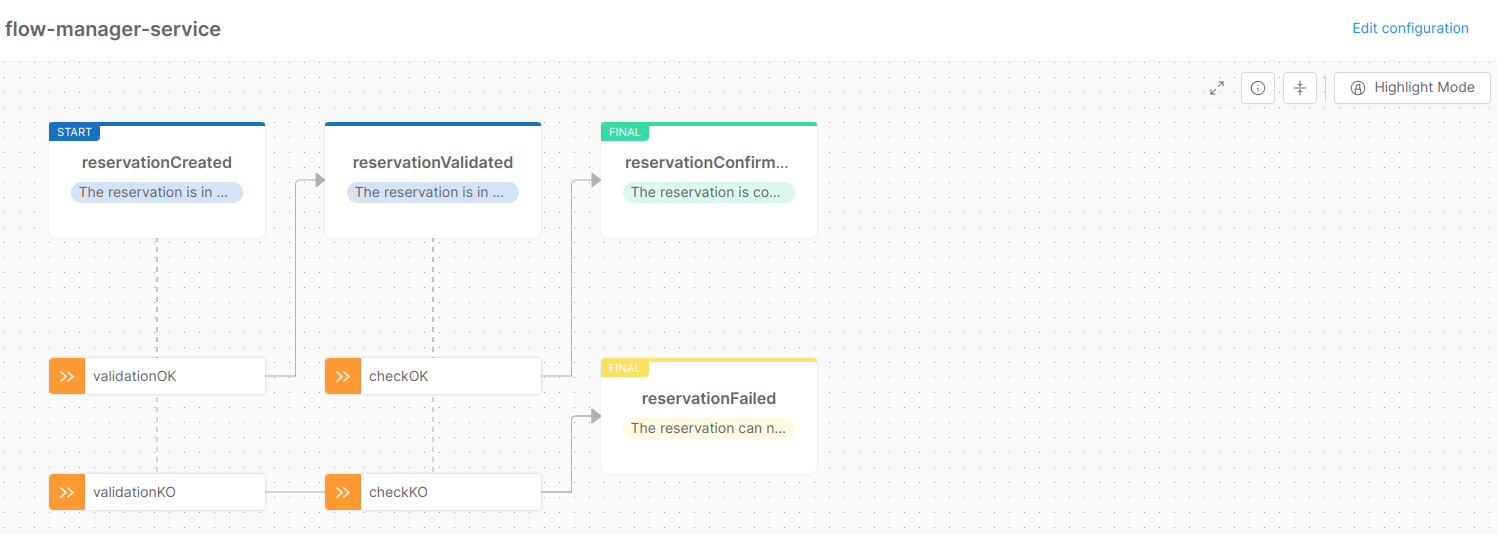Select the truncated reservationConfirm... state title

[x=707, y=162]
